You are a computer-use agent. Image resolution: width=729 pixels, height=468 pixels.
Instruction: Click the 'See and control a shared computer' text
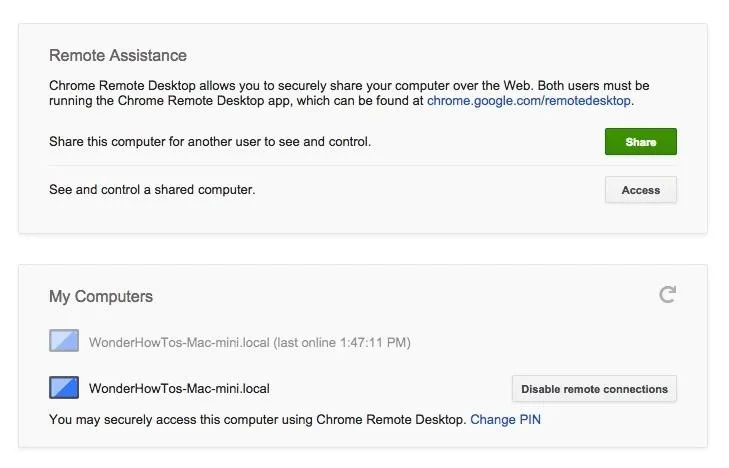coord(152,190)
